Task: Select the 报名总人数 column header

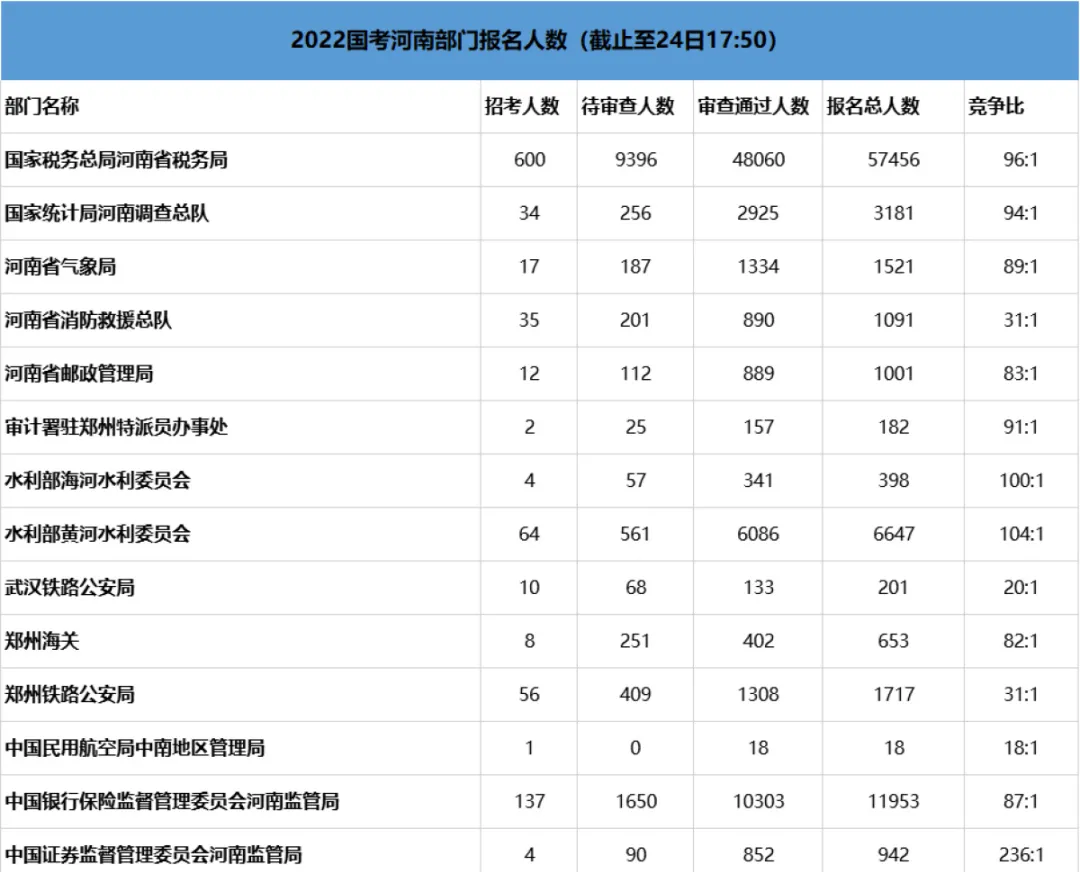Action: click(x=873, y=106)
